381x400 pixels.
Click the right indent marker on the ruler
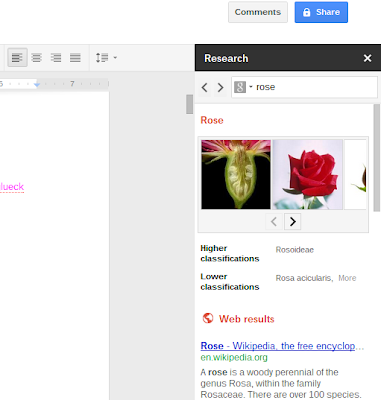(x=37, y=85)
